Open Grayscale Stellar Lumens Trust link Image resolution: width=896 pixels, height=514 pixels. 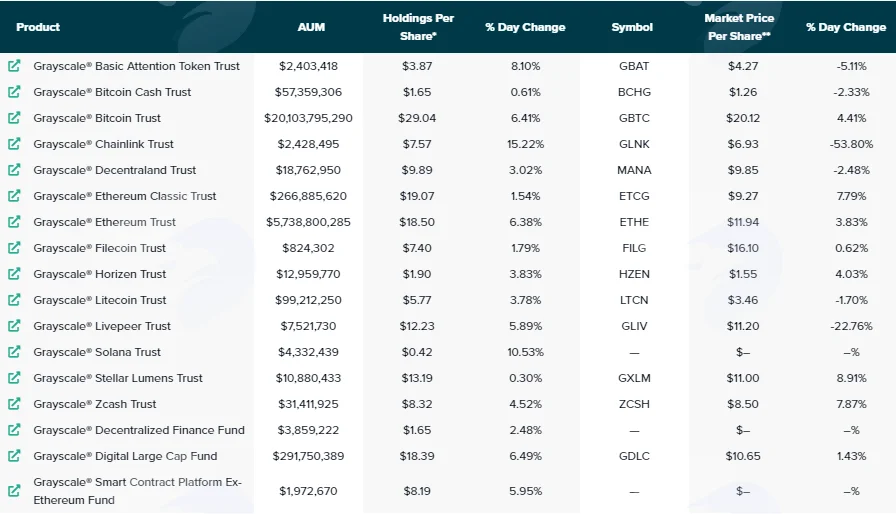[x=118, y=378]
